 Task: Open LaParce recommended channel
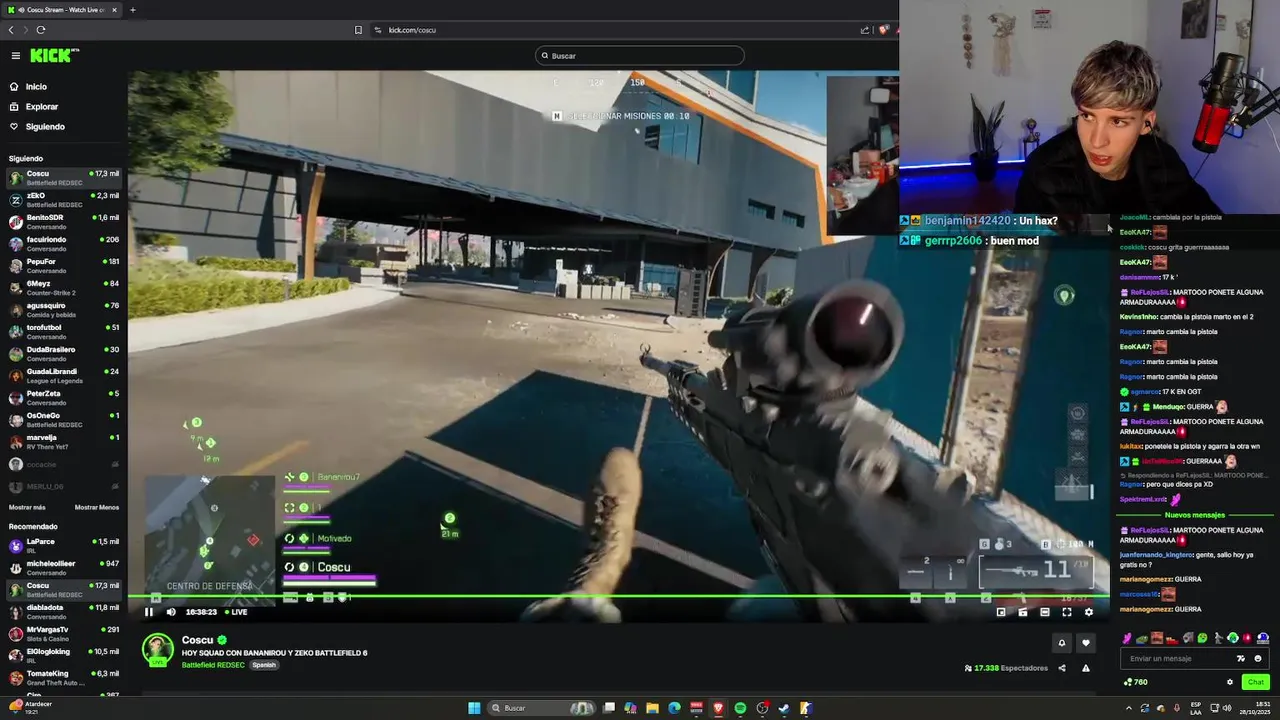click(64, 546)
